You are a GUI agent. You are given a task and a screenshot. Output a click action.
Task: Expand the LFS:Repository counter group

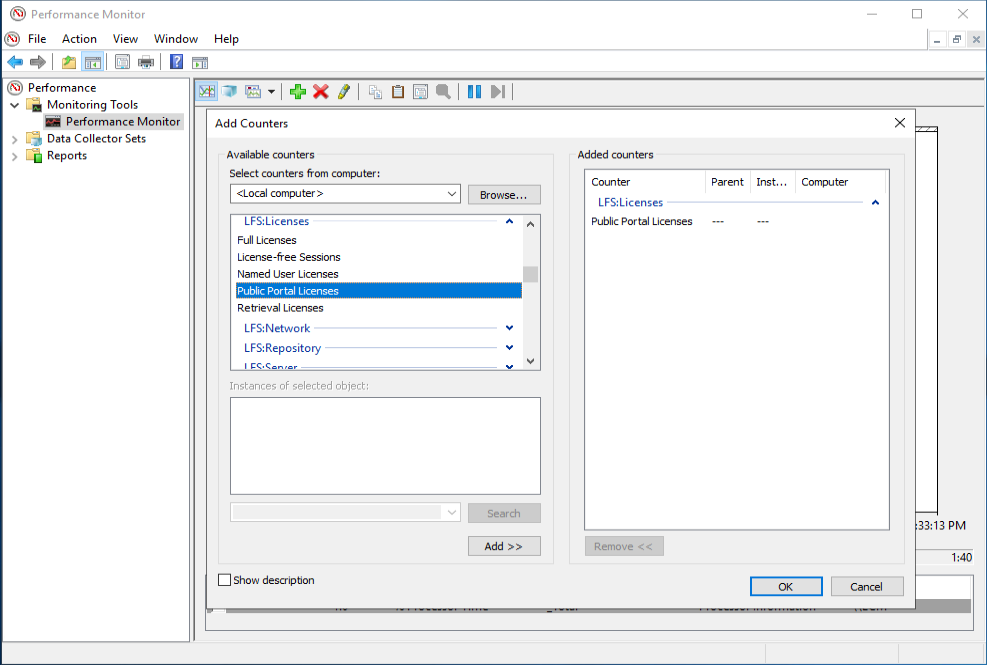pyautogui.click(x=509, y=348)
